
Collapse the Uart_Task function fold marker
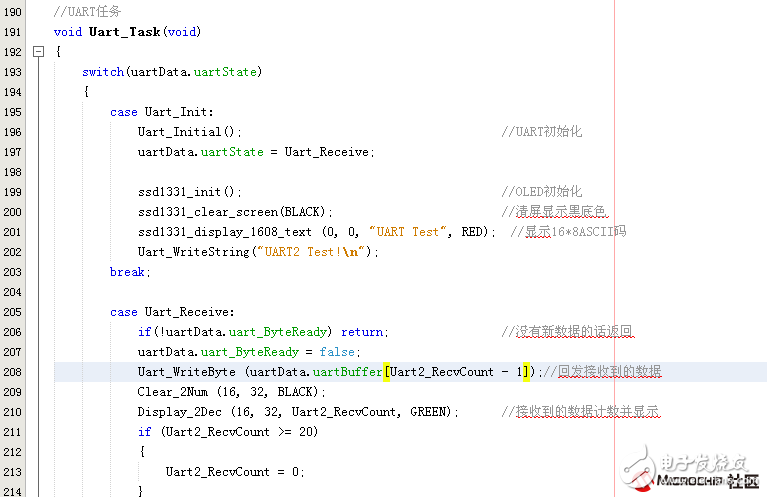(39, 51)
